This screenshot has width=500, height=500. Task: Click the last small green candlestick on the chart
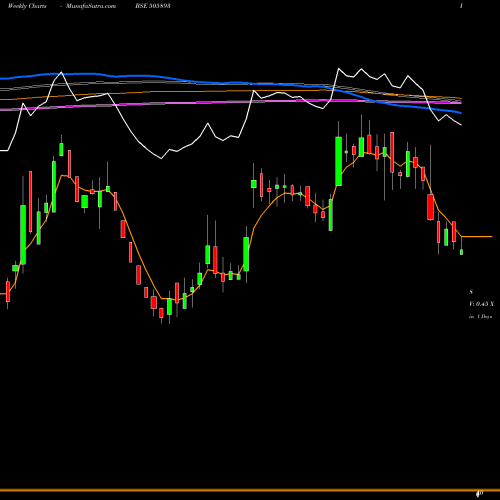click(461, 252)
